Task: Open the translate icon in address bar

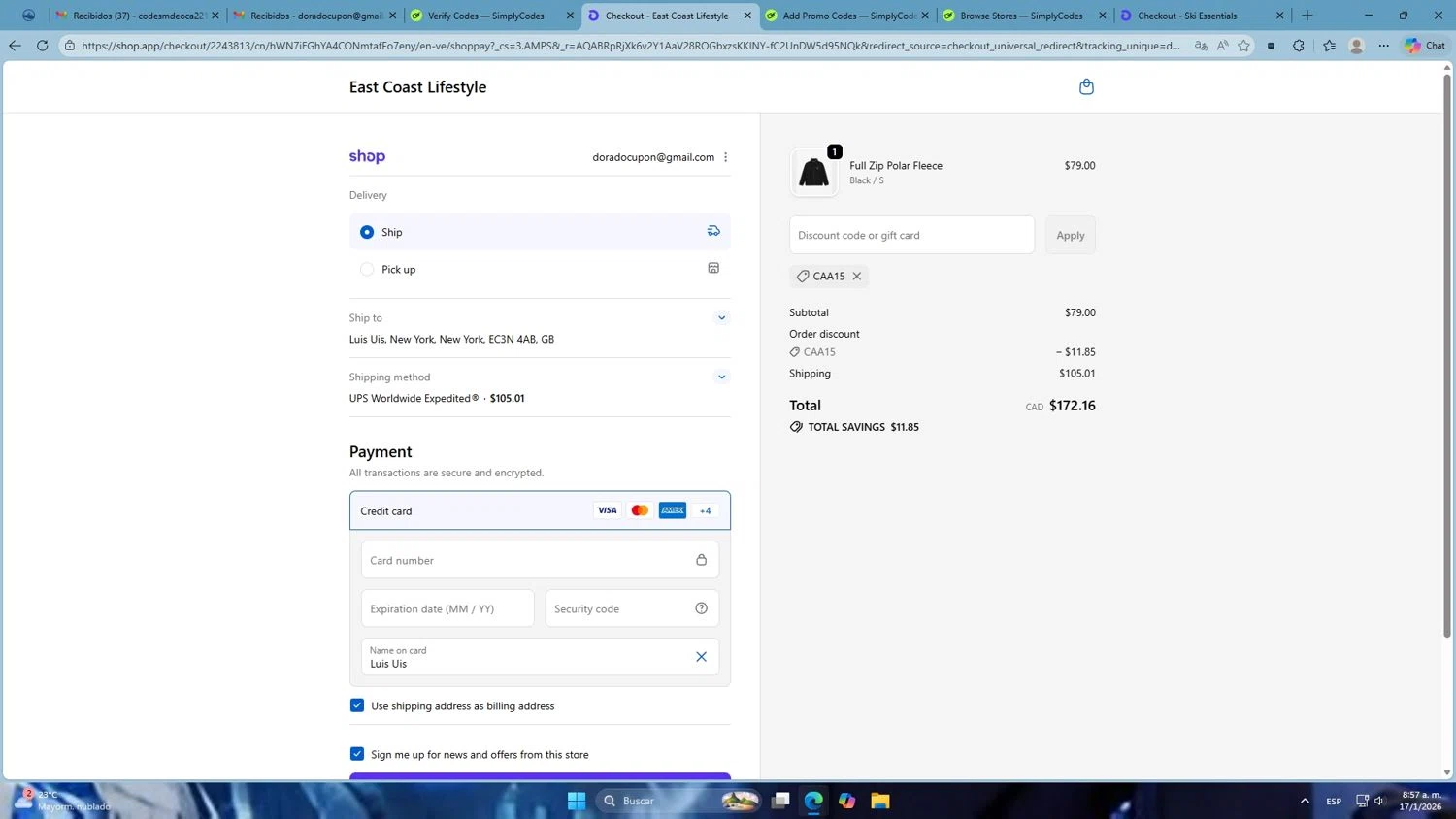Action: (x=1201, y=46)
